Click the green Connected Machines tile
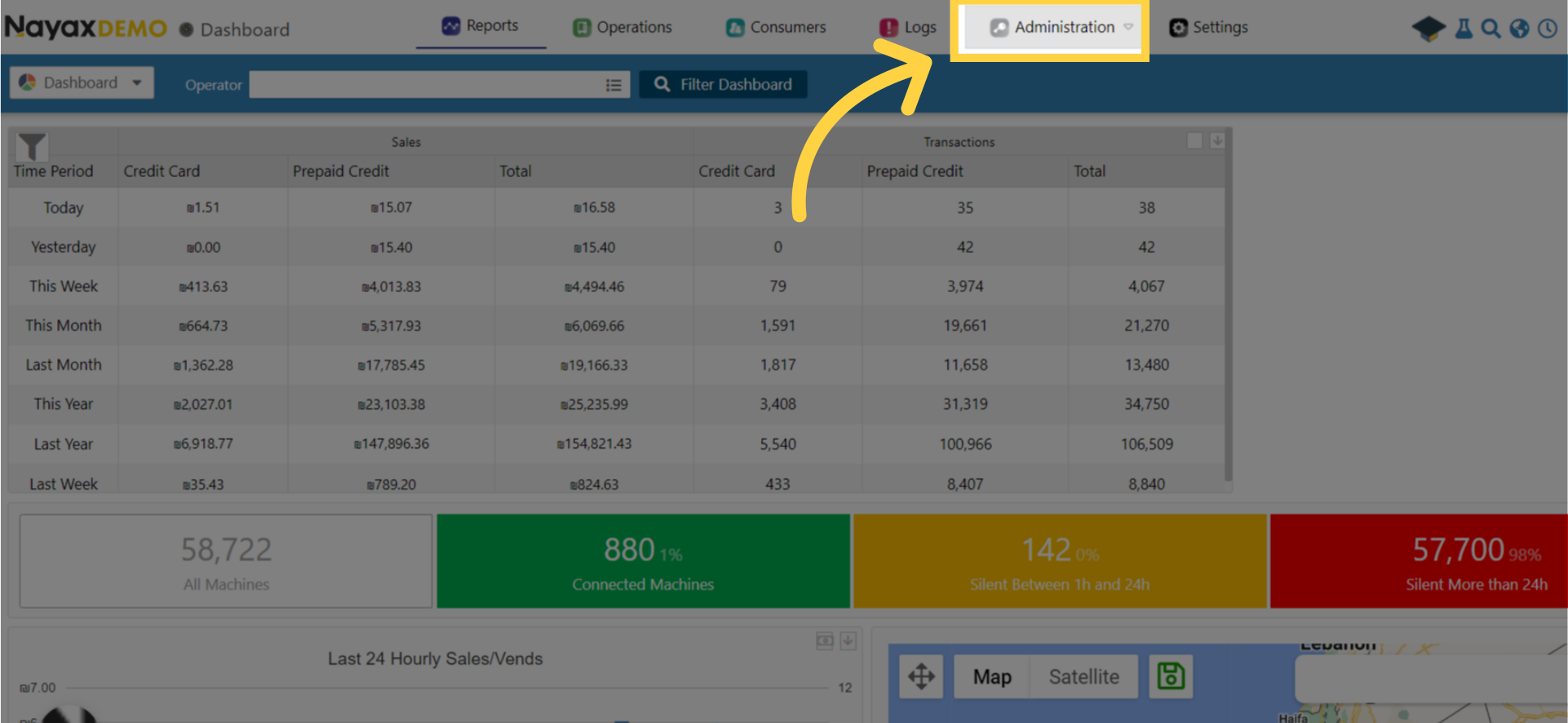 click(x=643, y=561)
